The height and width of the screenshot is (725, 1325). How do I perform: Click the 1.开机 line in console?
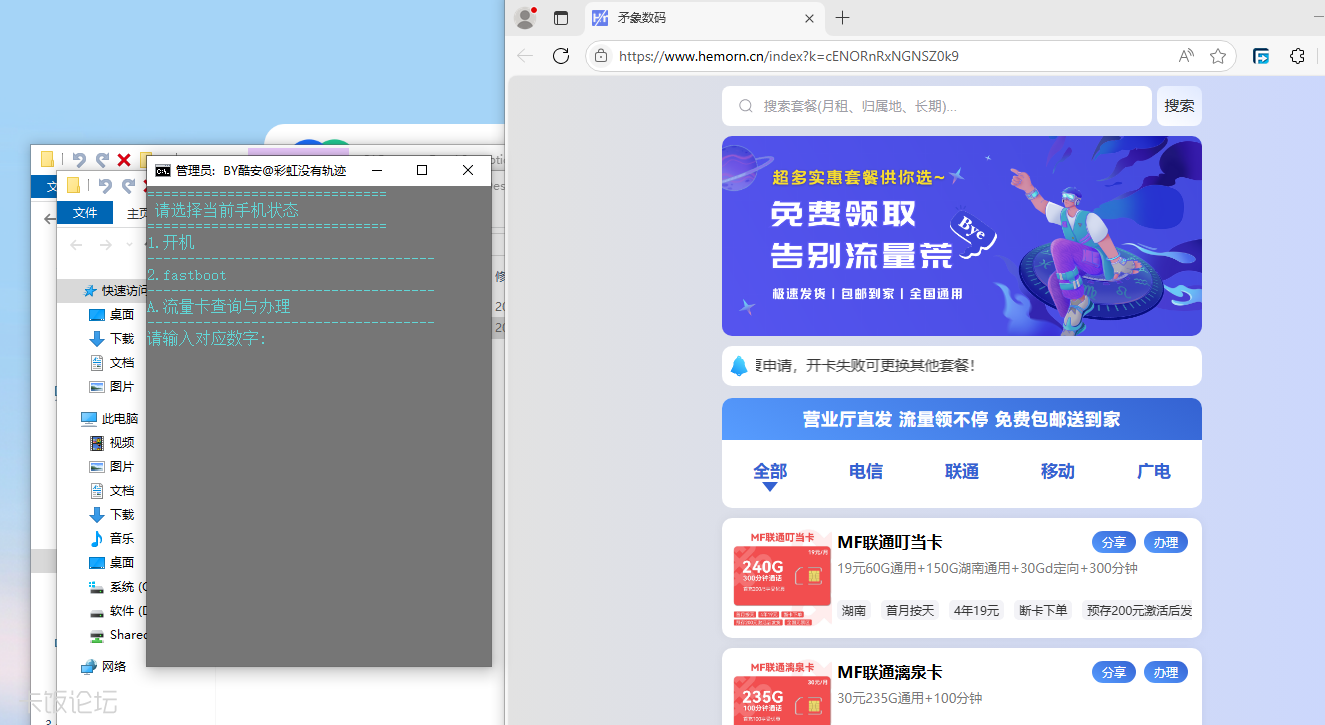(171, 243)
